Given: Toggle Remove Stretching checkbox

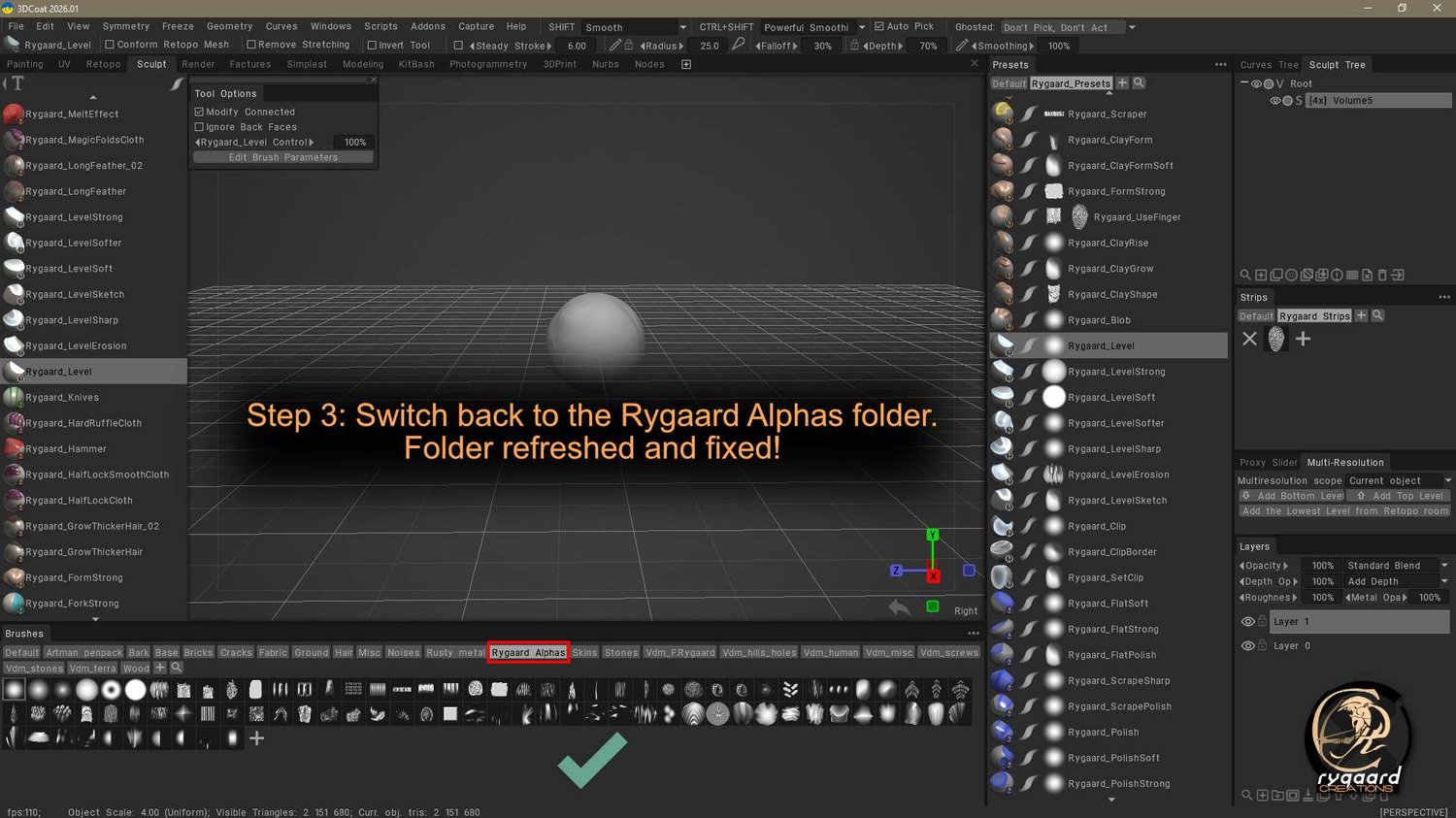Looking at the screenshot, I should (x=251, y=45).
